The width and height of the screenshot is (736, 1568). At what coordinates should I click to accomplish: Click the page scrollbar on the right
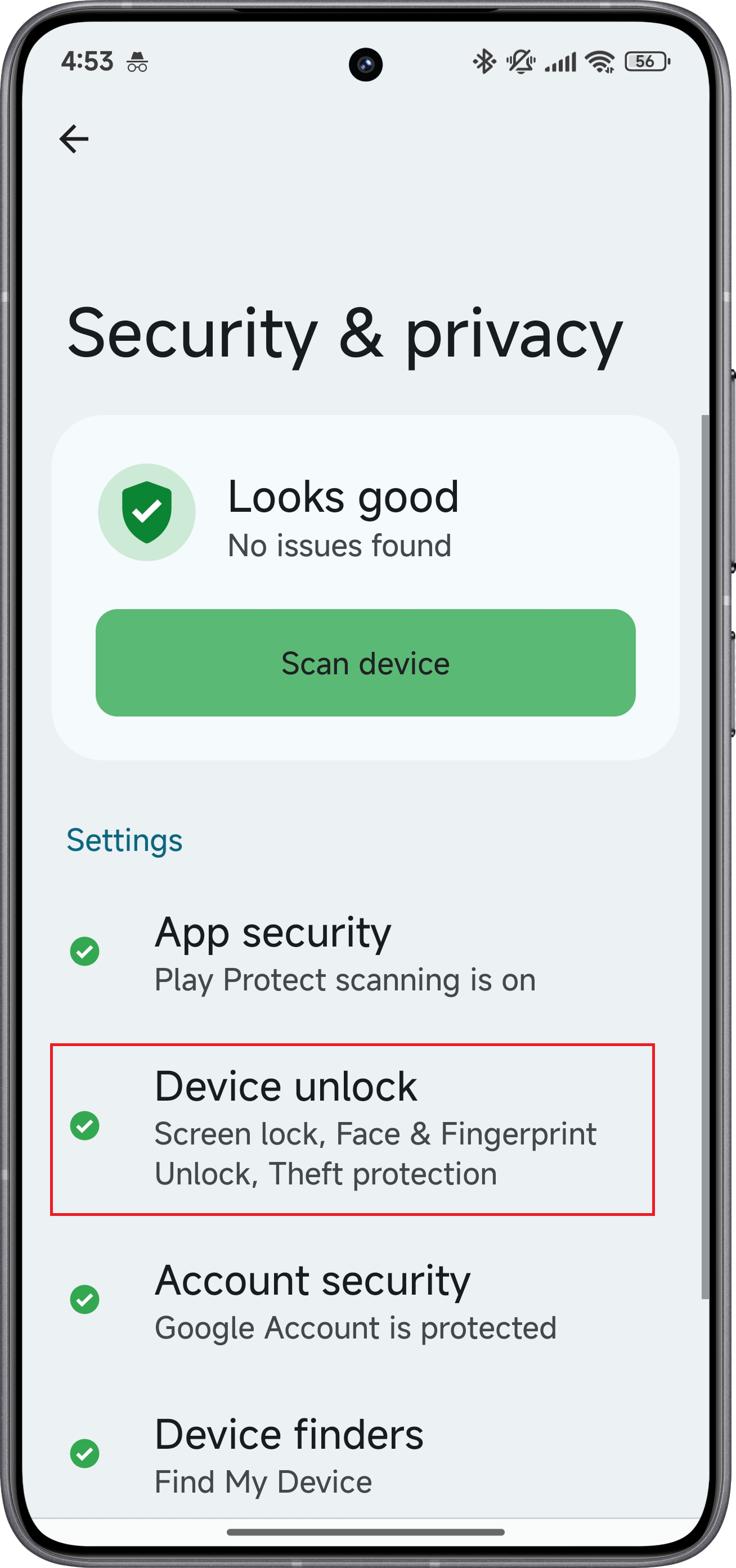click(x=705, y=857)
